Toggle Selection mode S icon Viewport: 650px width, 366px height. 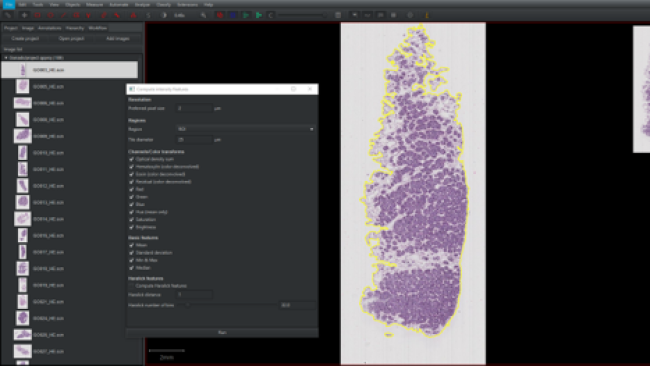pyautogui.click(x=148, y=15)
